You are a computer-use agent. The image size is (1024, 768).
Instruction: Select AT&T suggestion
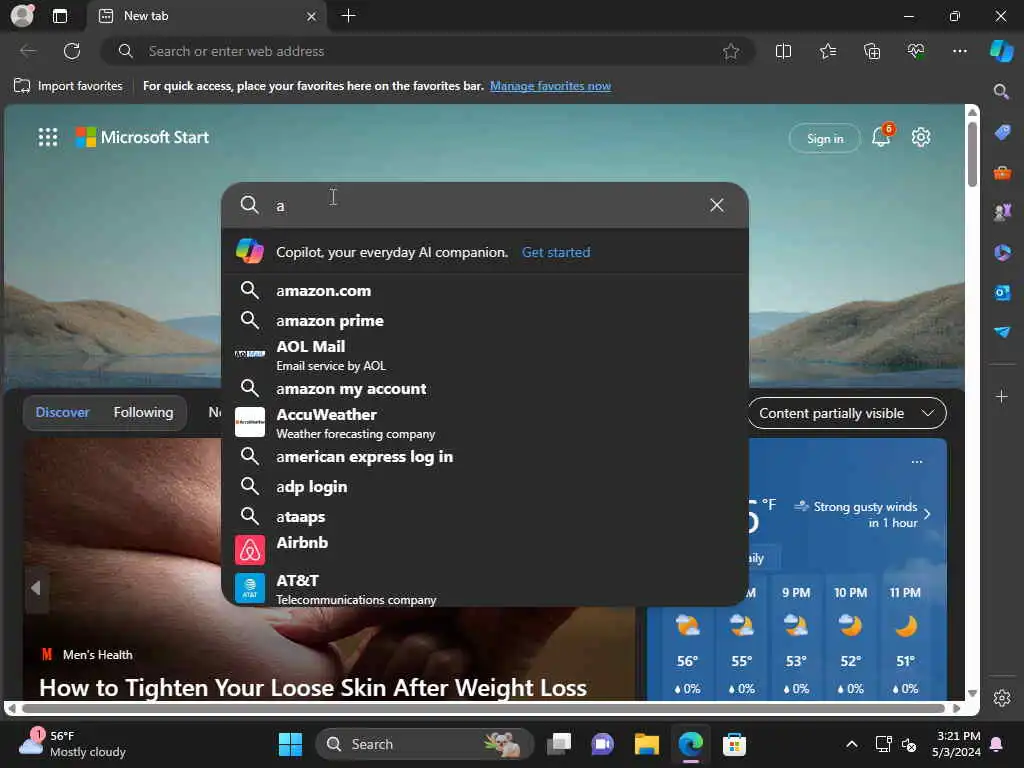point(485,588)
